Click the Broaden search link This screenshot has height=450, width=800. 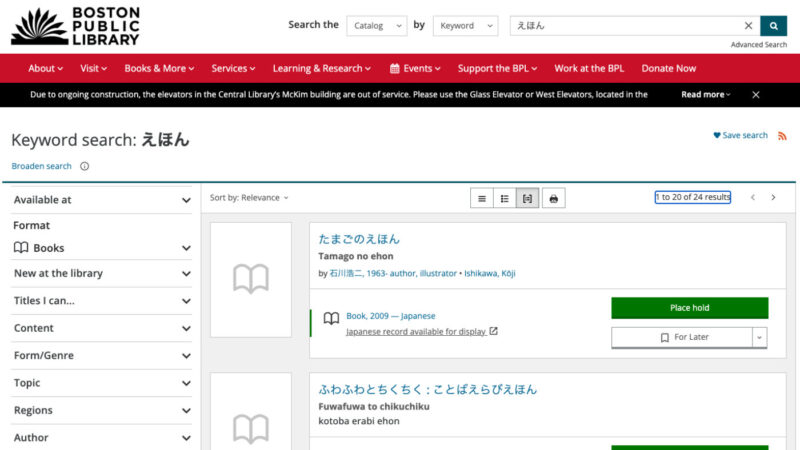point(41,166)
